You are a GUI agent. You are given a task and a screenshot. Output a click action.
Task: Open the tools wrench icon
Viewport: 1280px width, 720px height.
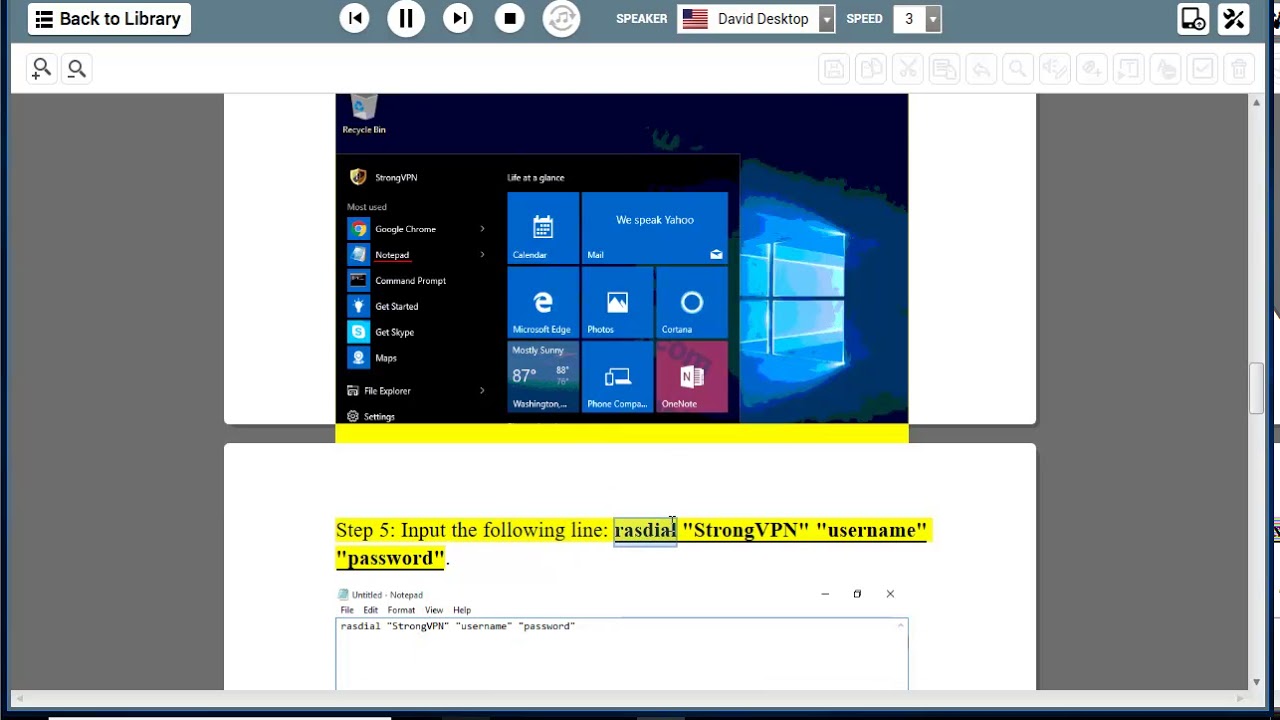click(1234, 19)
